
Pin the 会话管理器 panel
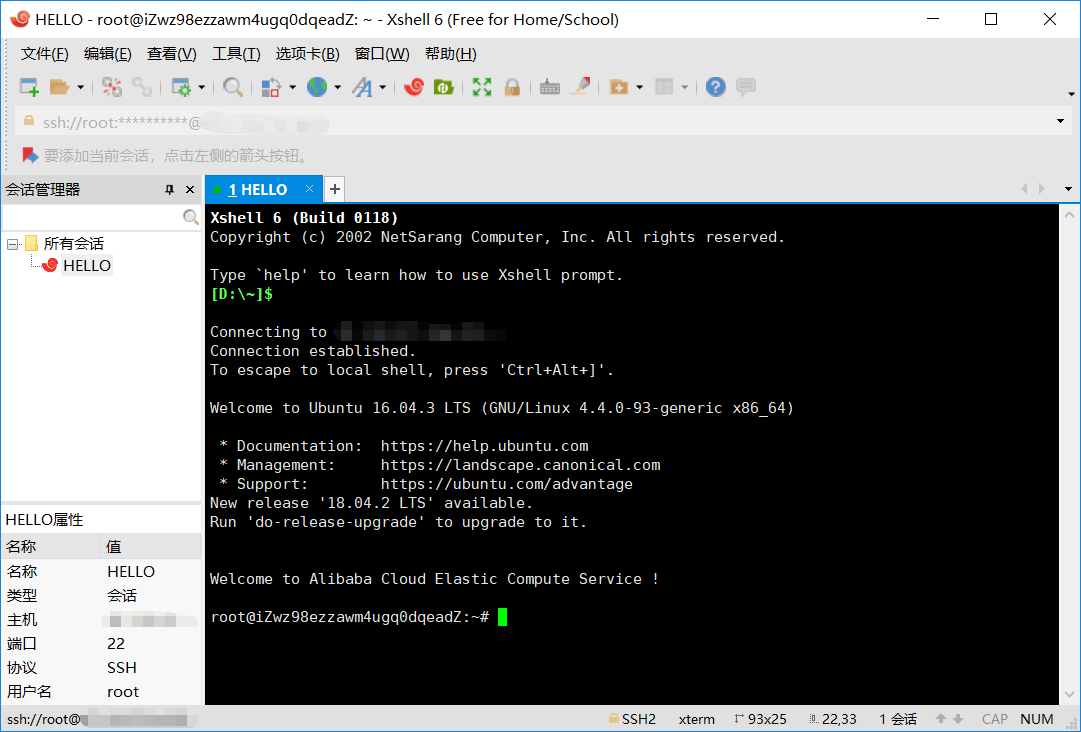click(x=170, y=190)
